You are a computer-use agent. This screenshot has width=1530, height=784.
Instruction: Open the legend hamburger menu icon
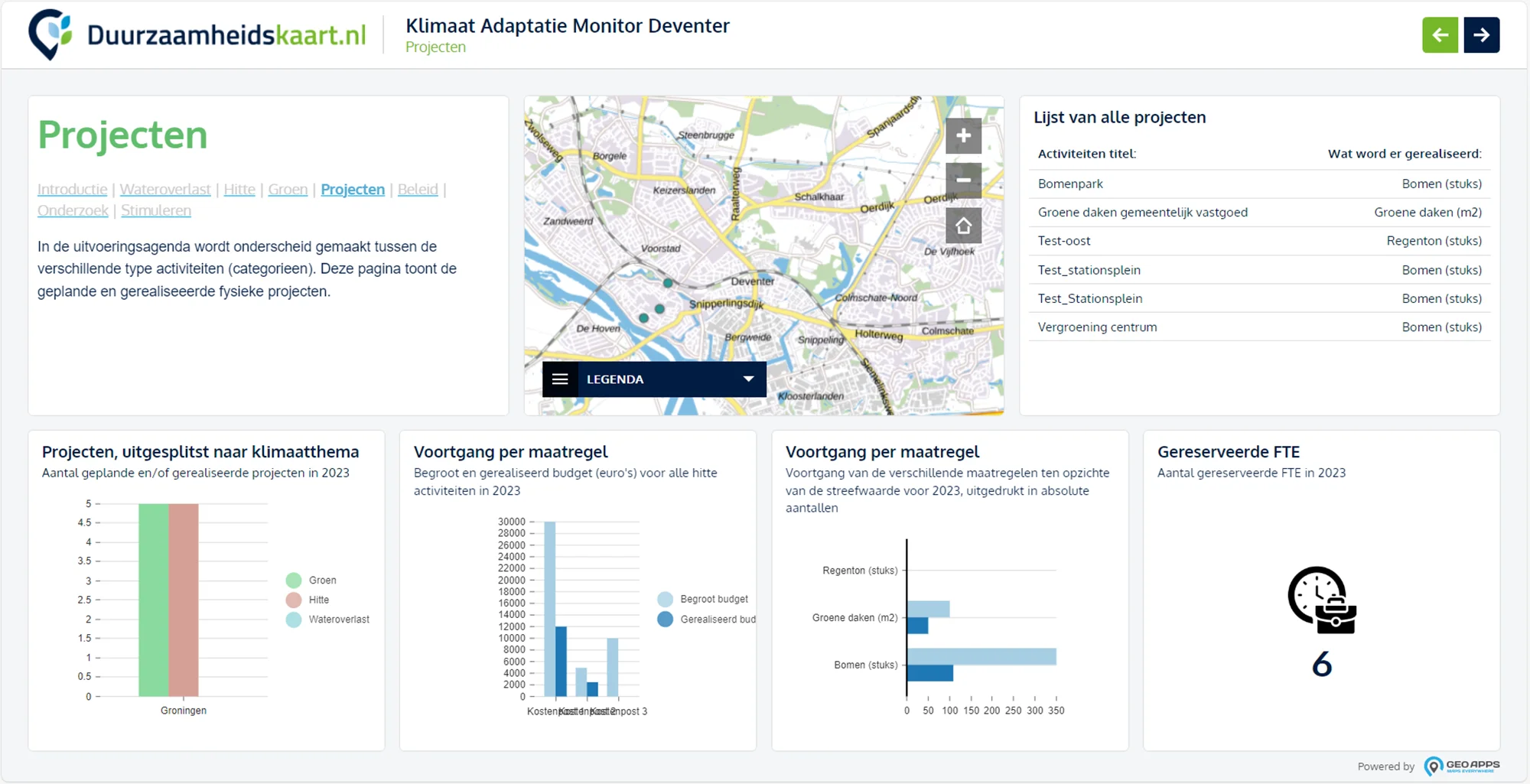pyautogui.click(x=560, y=379)
